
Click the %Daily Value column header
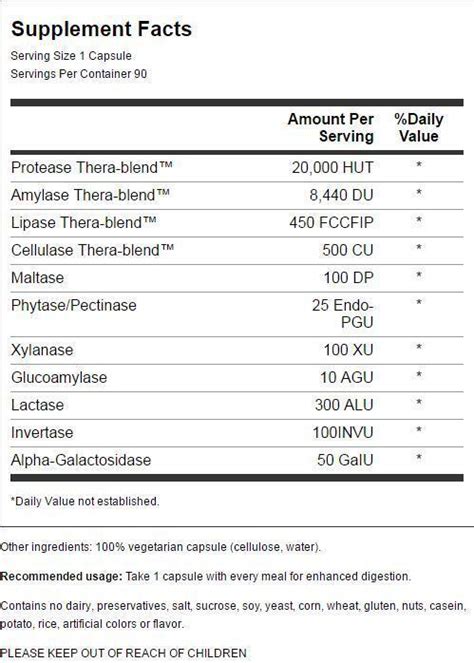tap(419, 127)
